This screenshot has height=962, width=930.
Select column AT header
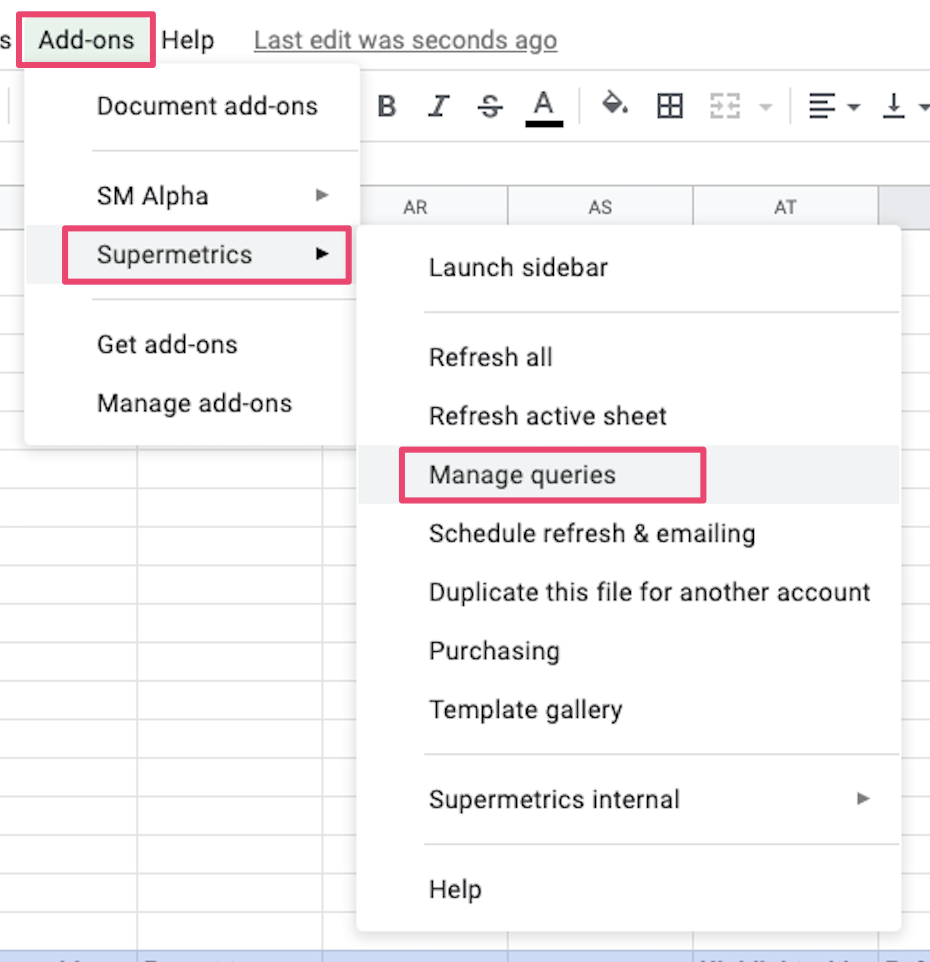(786, 207)
